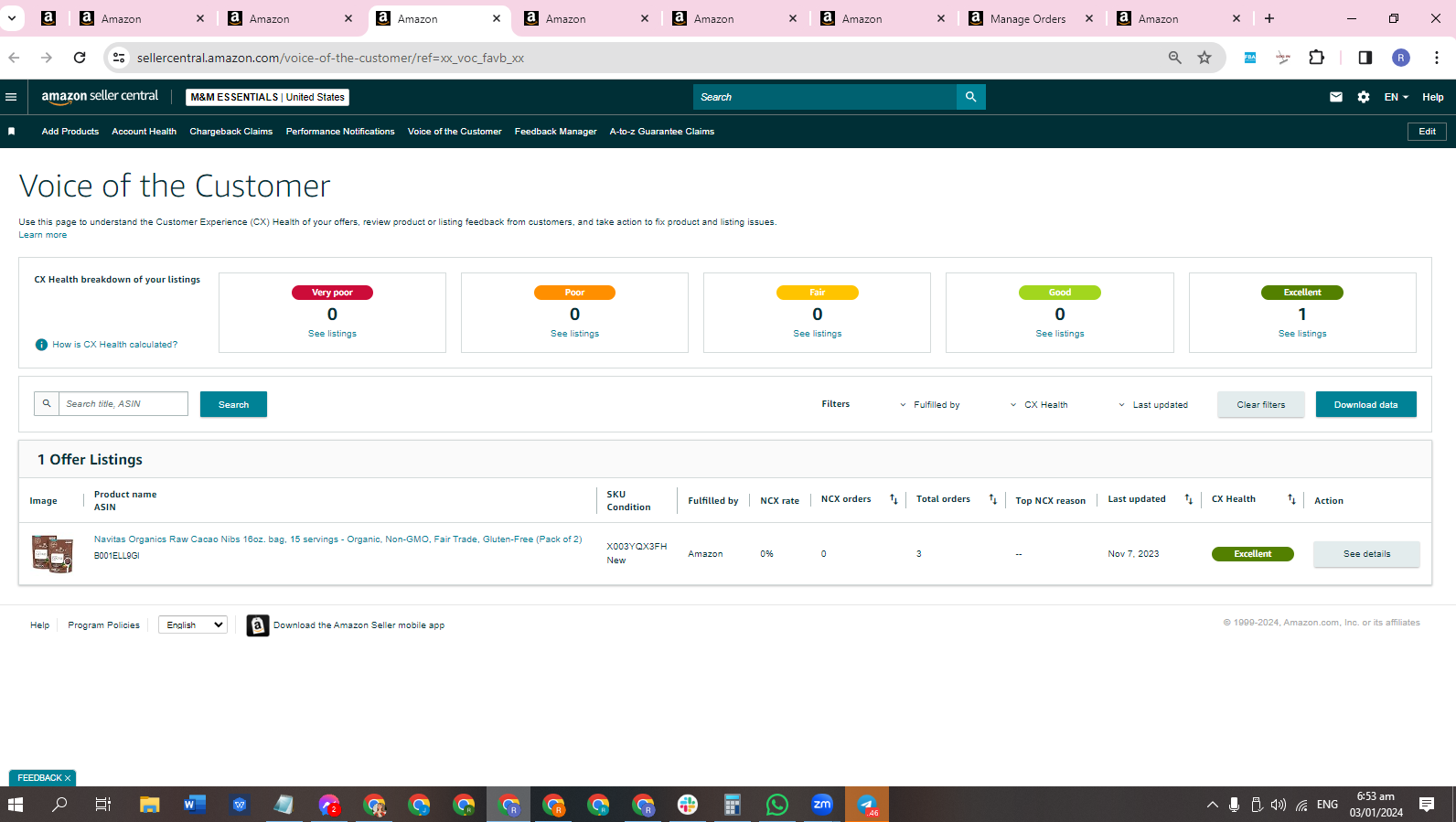The height and width of the screenshot is (822, 1456).
Task: Focus the header Search box
Action: 825,97
